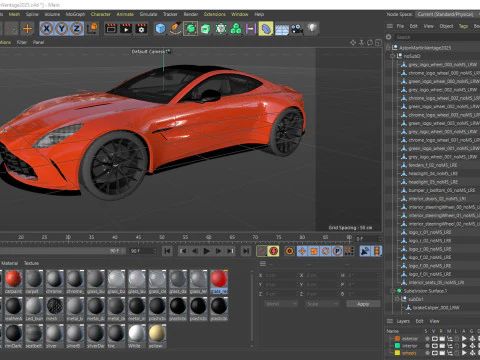The width and height of the screenshot is (480, 360).
Task: Add a Cube primitive object
Action: [x=160, y=29]
